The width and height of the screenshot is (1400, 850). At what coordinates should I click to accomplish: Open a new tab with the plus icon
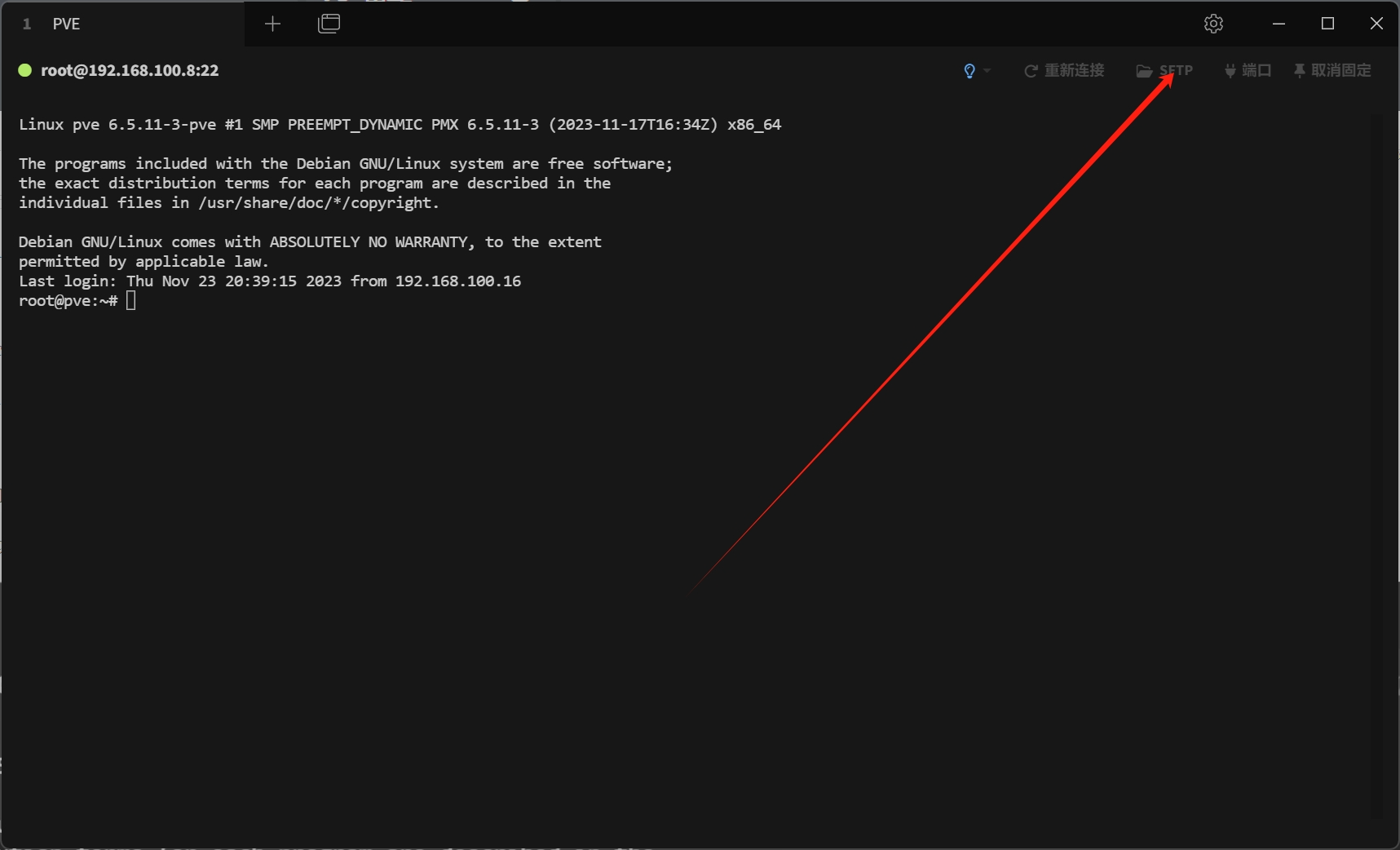pyautogui.click(x=272, y=24)
